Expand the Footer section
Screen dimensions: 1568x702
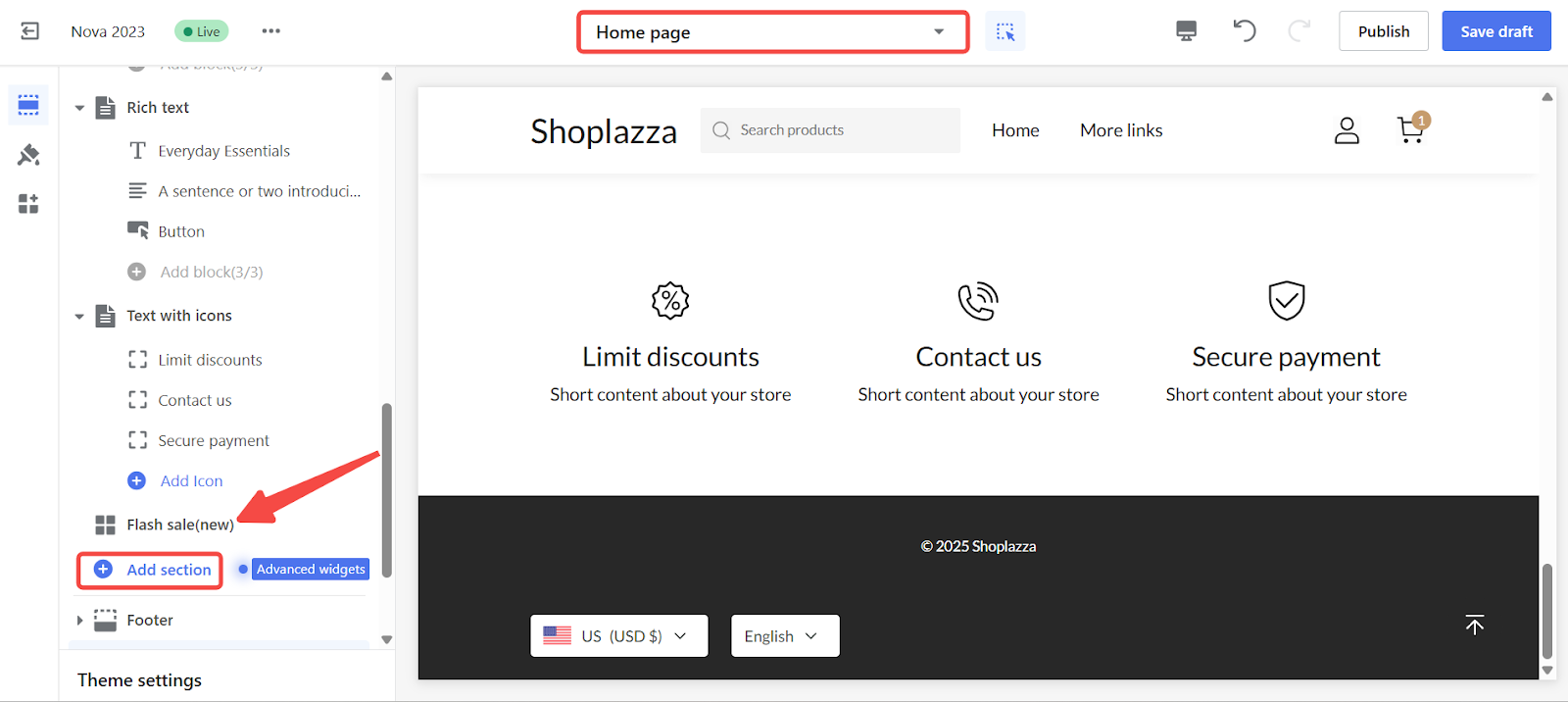(x=79, y=621)
